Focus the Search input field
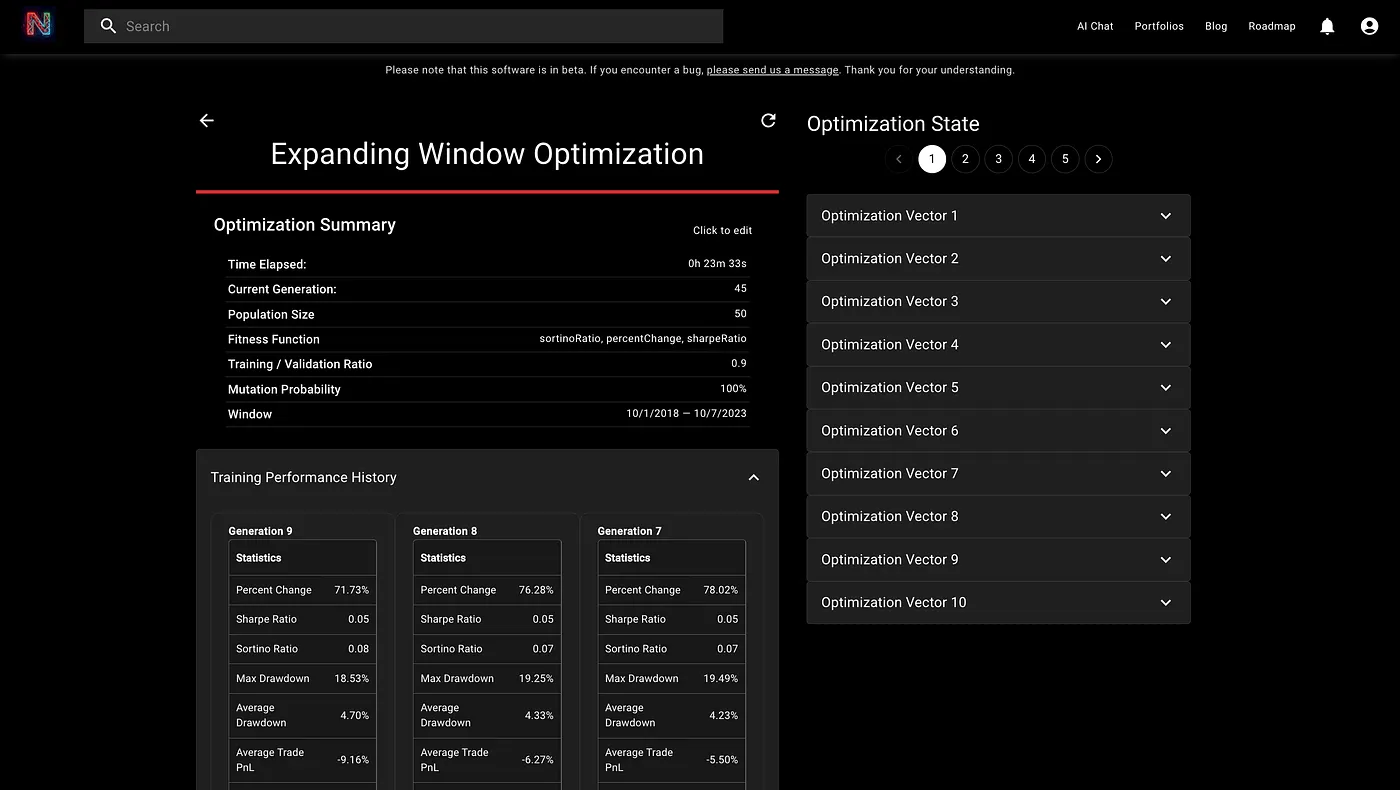The height and width of the screenshot is (790, 1400). (x=403, y=26)
